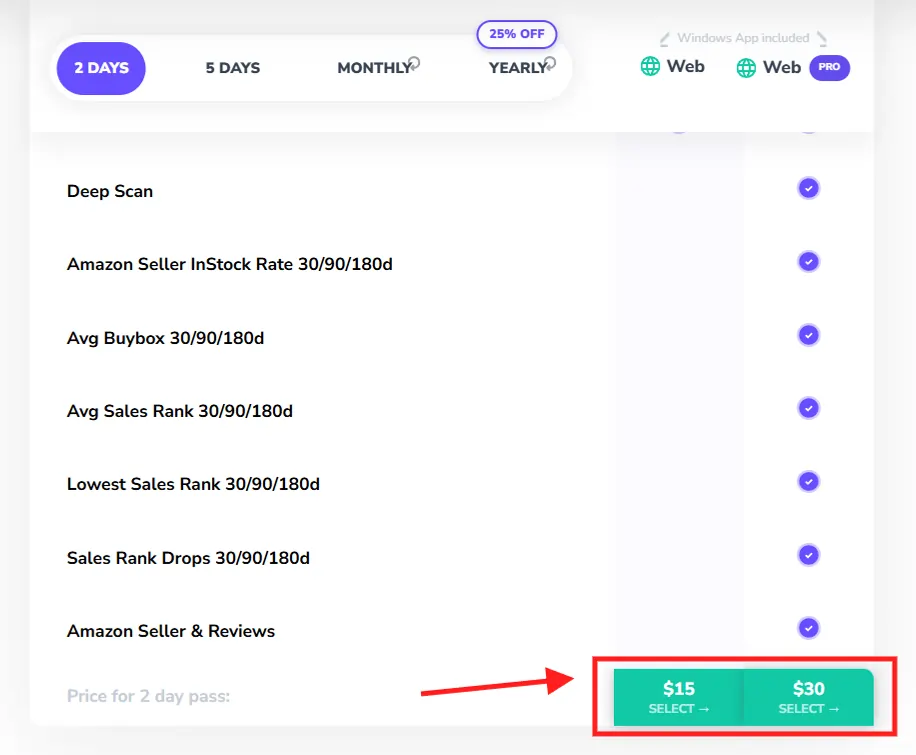Click the checkmark for Amazon Seller & Reviews

(809, 628)
